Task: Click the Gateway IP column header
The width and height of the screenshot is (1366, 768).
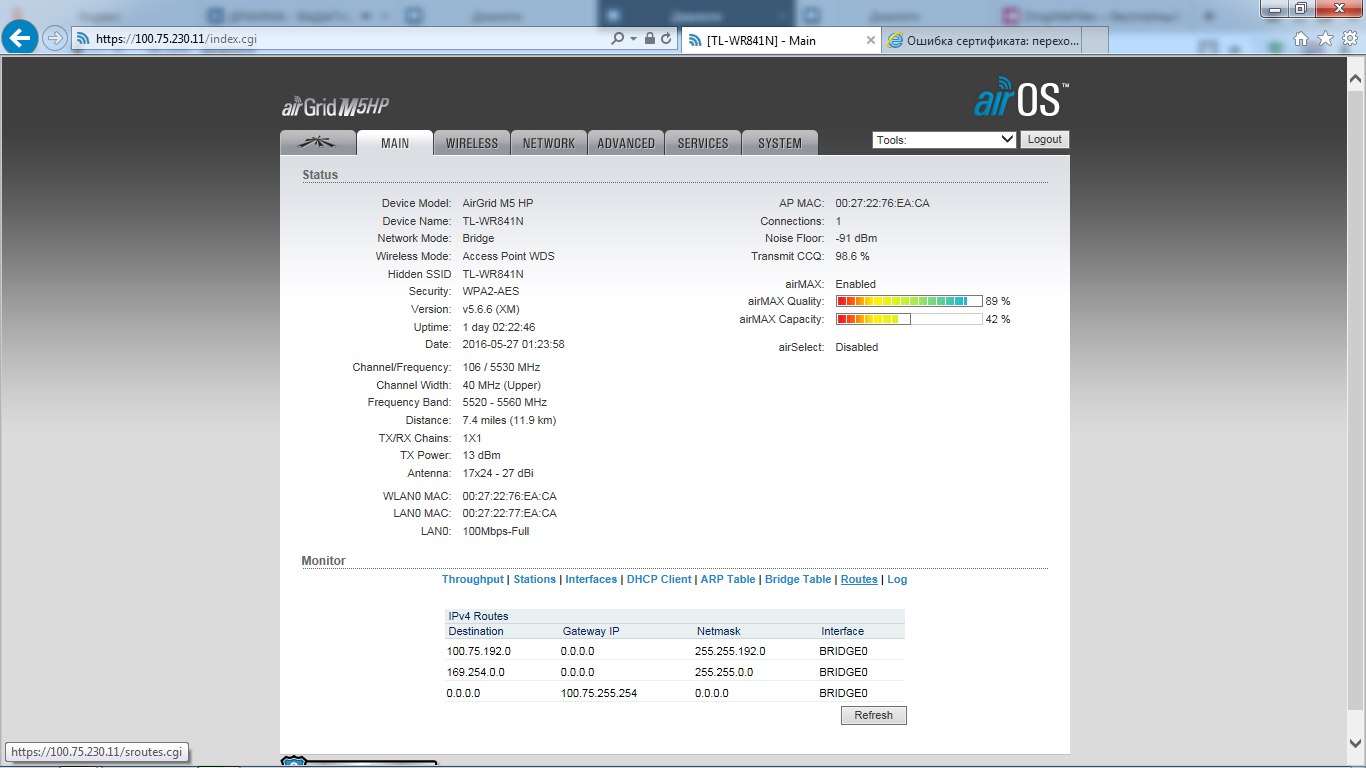Action: [591, 631]
